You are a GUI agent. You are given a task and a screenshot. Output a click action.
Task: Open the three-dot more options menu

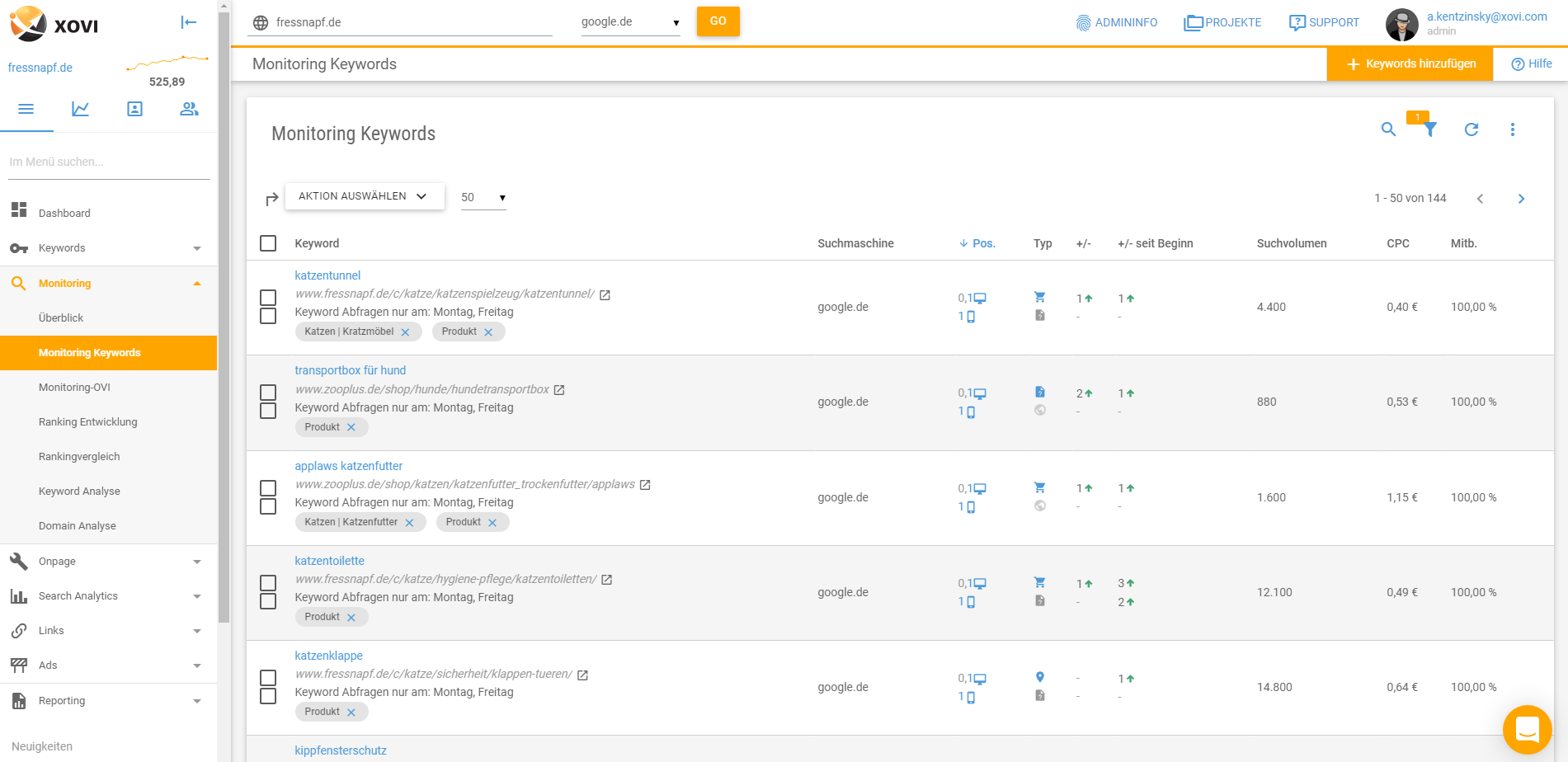1513,129
